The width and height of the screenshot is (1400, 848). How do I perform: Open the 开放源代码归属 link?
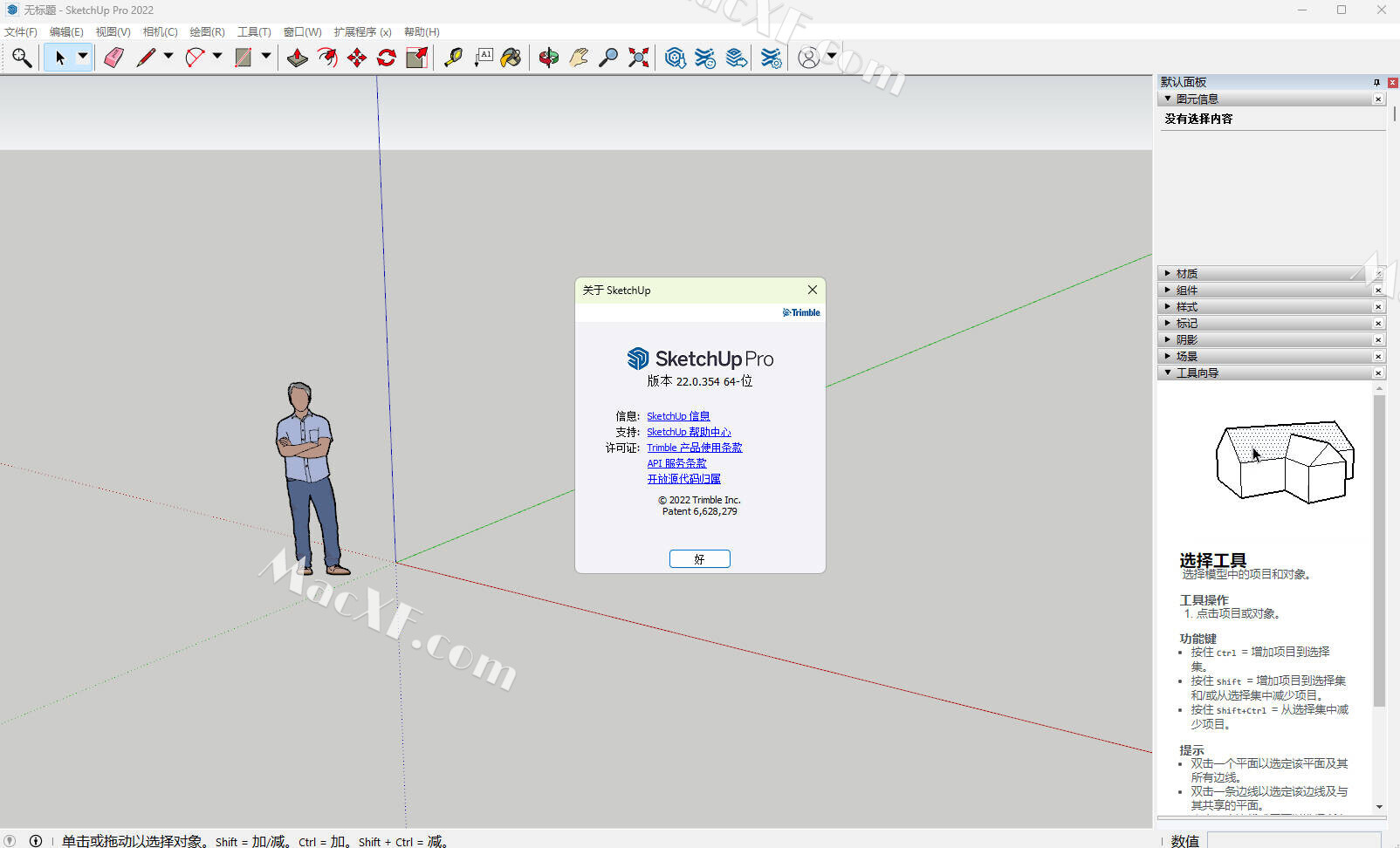[x=683, y=479]
